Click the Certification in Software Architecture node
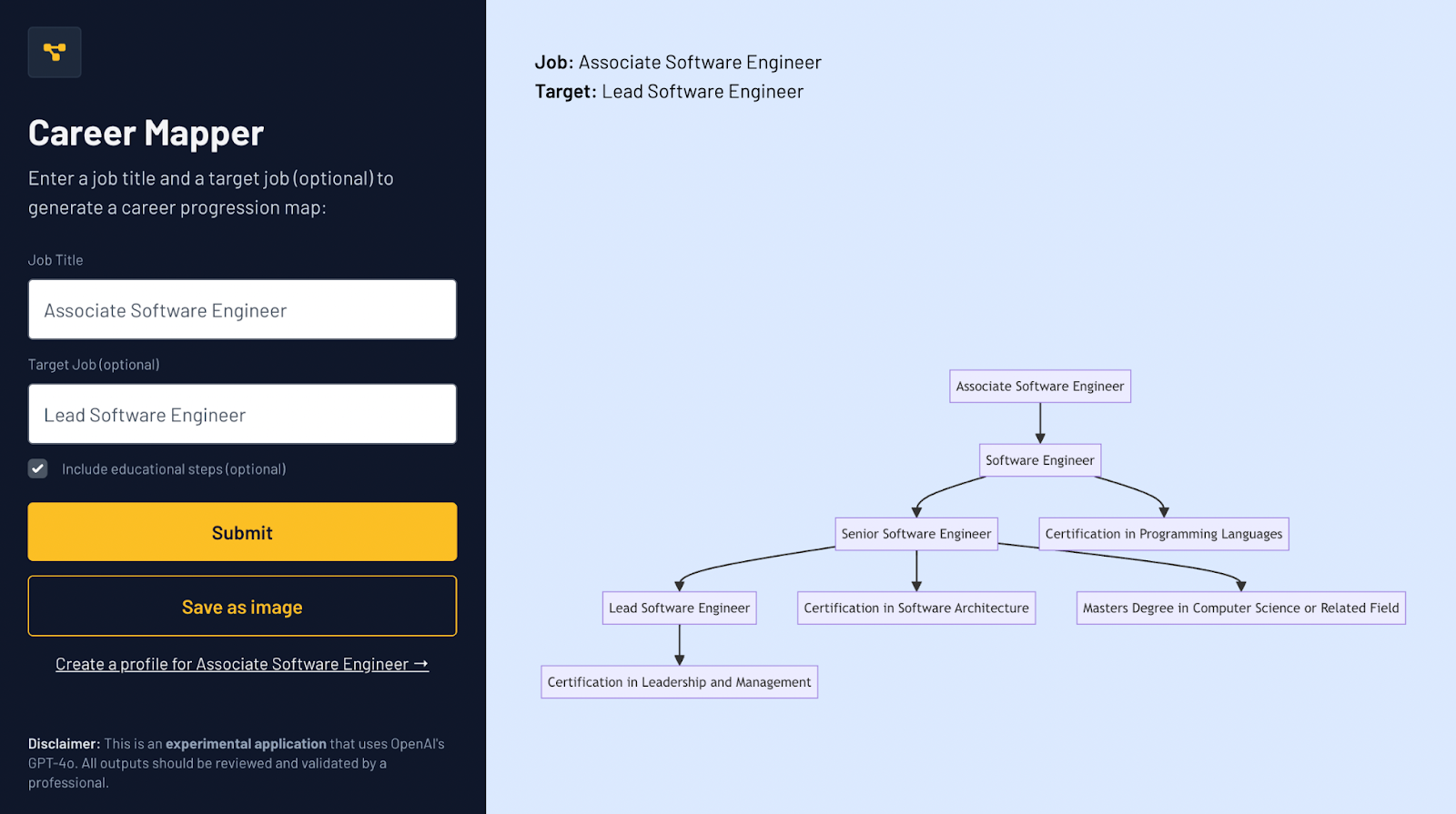This screenshot has width=1456, height=814. 915,608
